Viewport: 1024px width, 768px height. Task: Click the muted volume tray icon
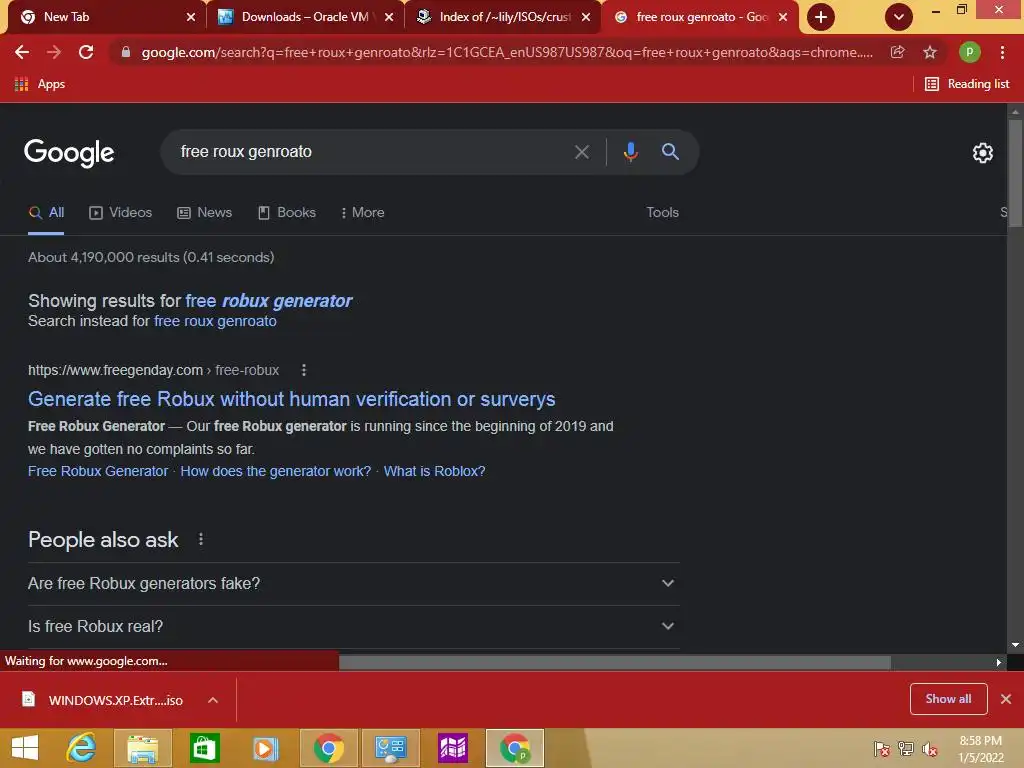click(x=930, y=749)
